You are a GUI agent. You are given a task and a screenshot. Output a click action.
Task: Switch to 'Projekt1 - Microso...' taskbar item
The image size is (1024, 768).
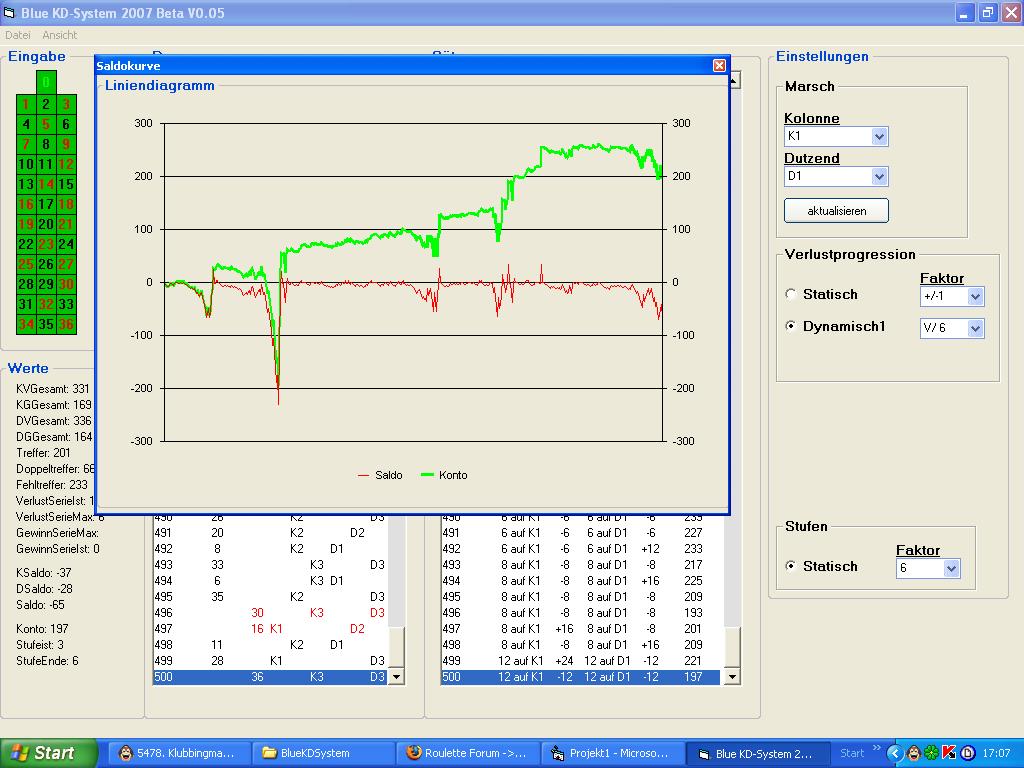tap(613, 753)
